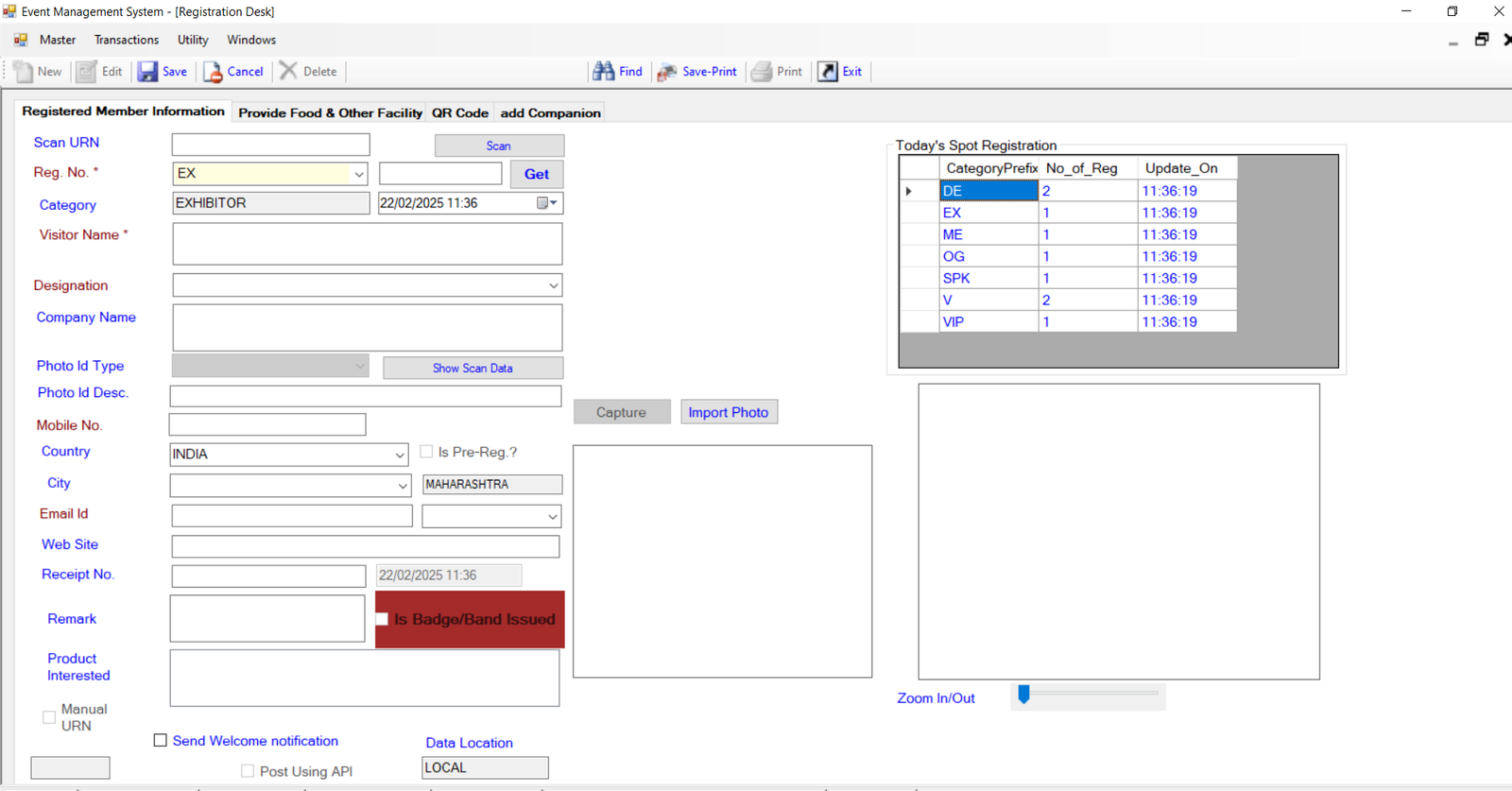This screenshot has height=791, width=1512.
Task: Enable Send Welcome notification checkbox
Action: (161, 741)
